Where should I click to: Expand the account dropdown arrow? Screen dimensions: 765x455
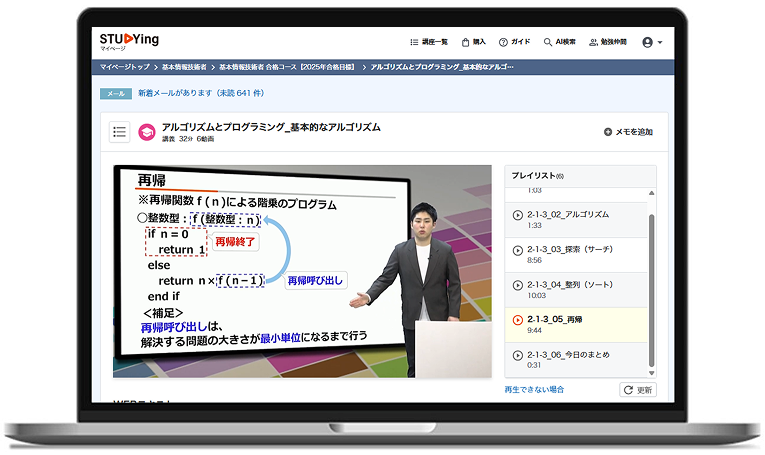[x=660, y=42]
